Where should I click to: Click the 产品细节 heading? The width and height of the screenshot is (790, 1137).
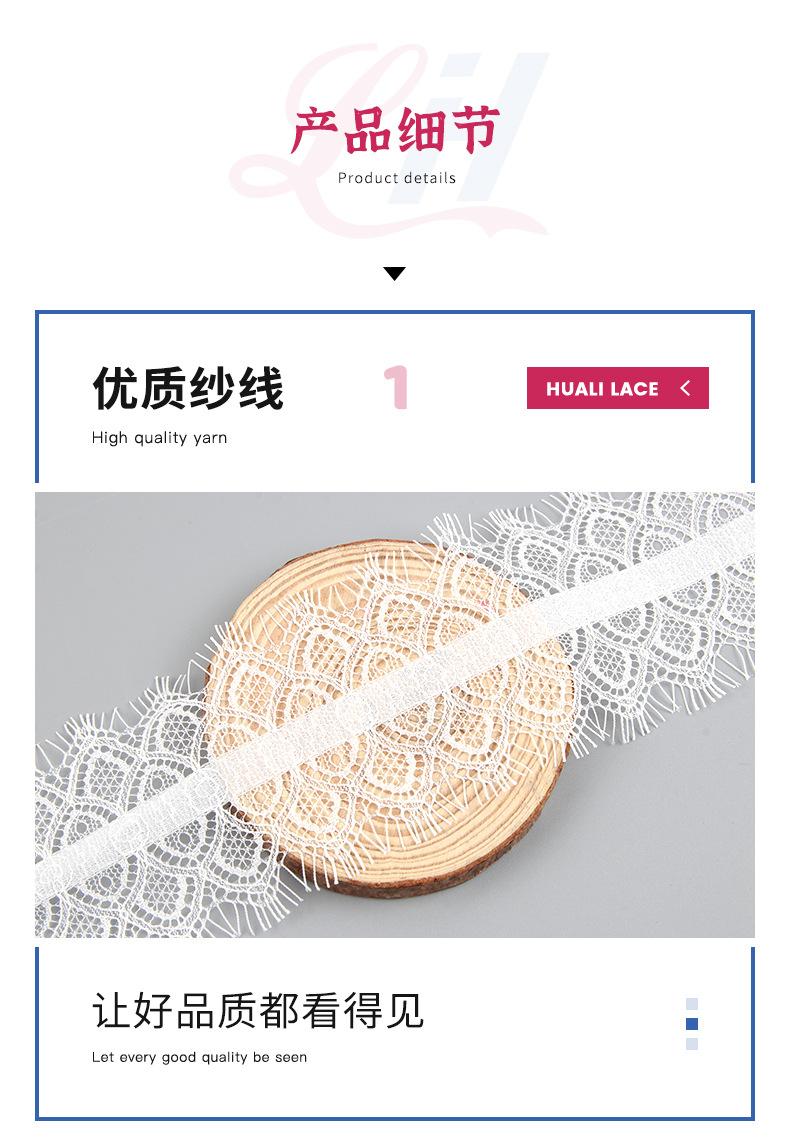(395, 131)
